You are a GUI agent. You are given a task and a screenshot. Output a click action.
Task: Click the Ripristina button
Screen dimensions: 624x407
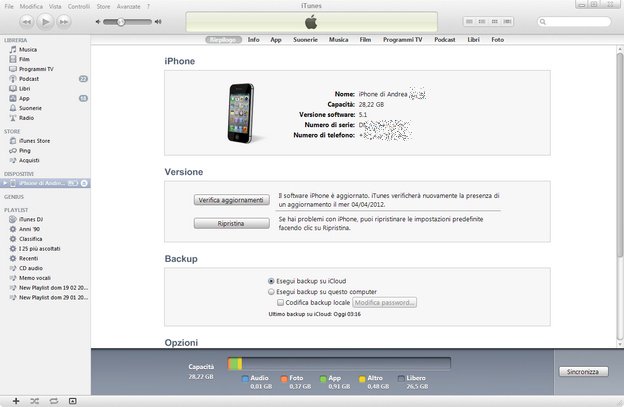232,224
